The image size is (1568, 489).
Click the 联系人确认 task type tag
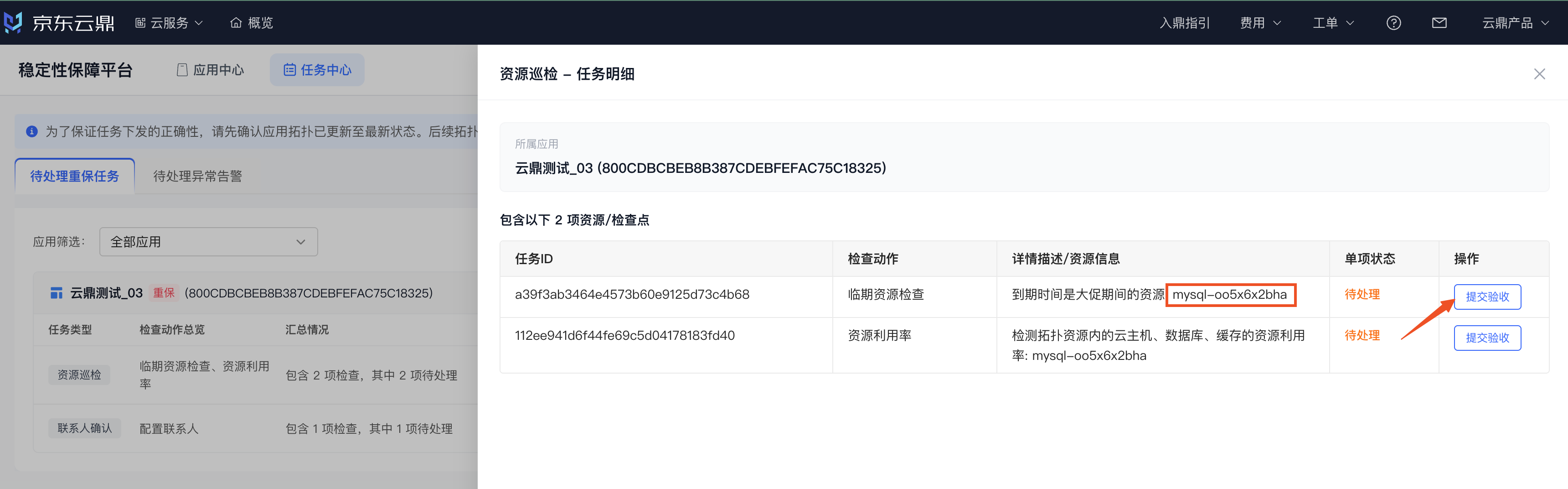tap(85, 428)
